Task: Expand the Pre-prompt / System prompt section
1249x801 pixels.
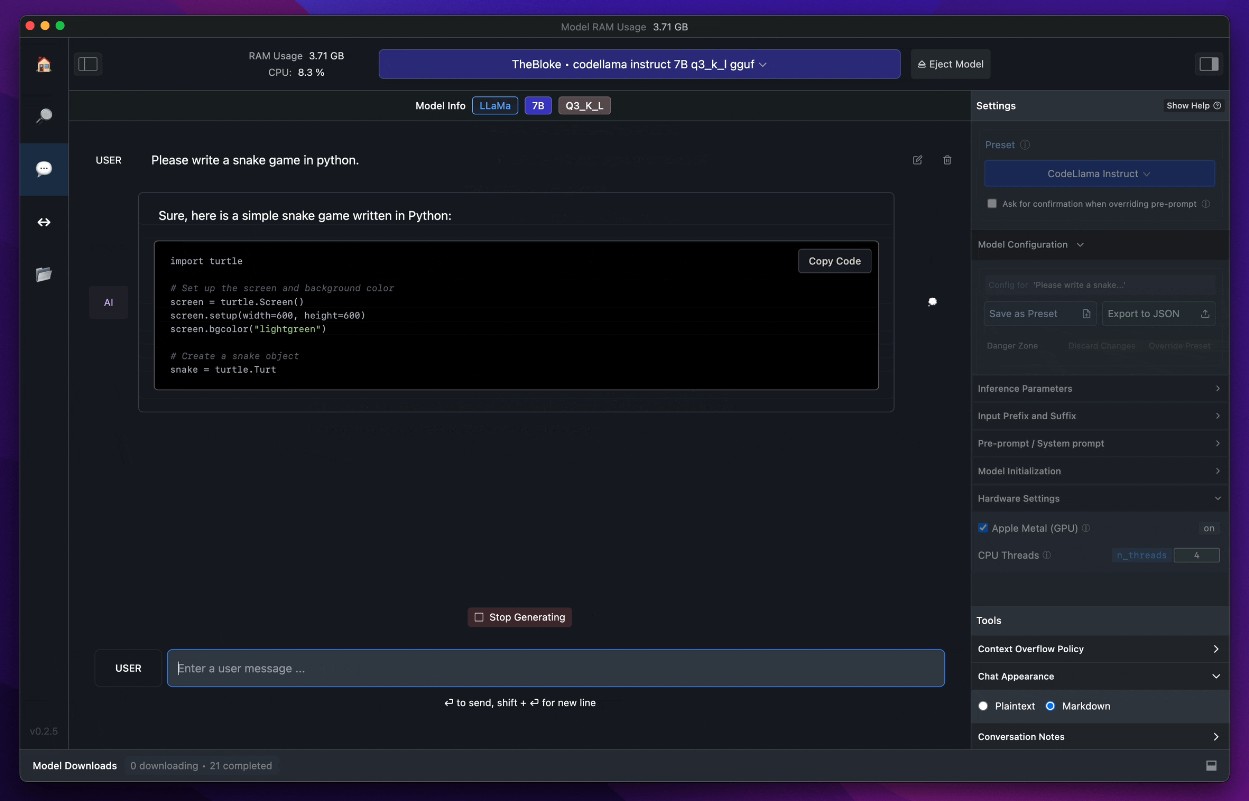Action: click(x=1099, y=444)
